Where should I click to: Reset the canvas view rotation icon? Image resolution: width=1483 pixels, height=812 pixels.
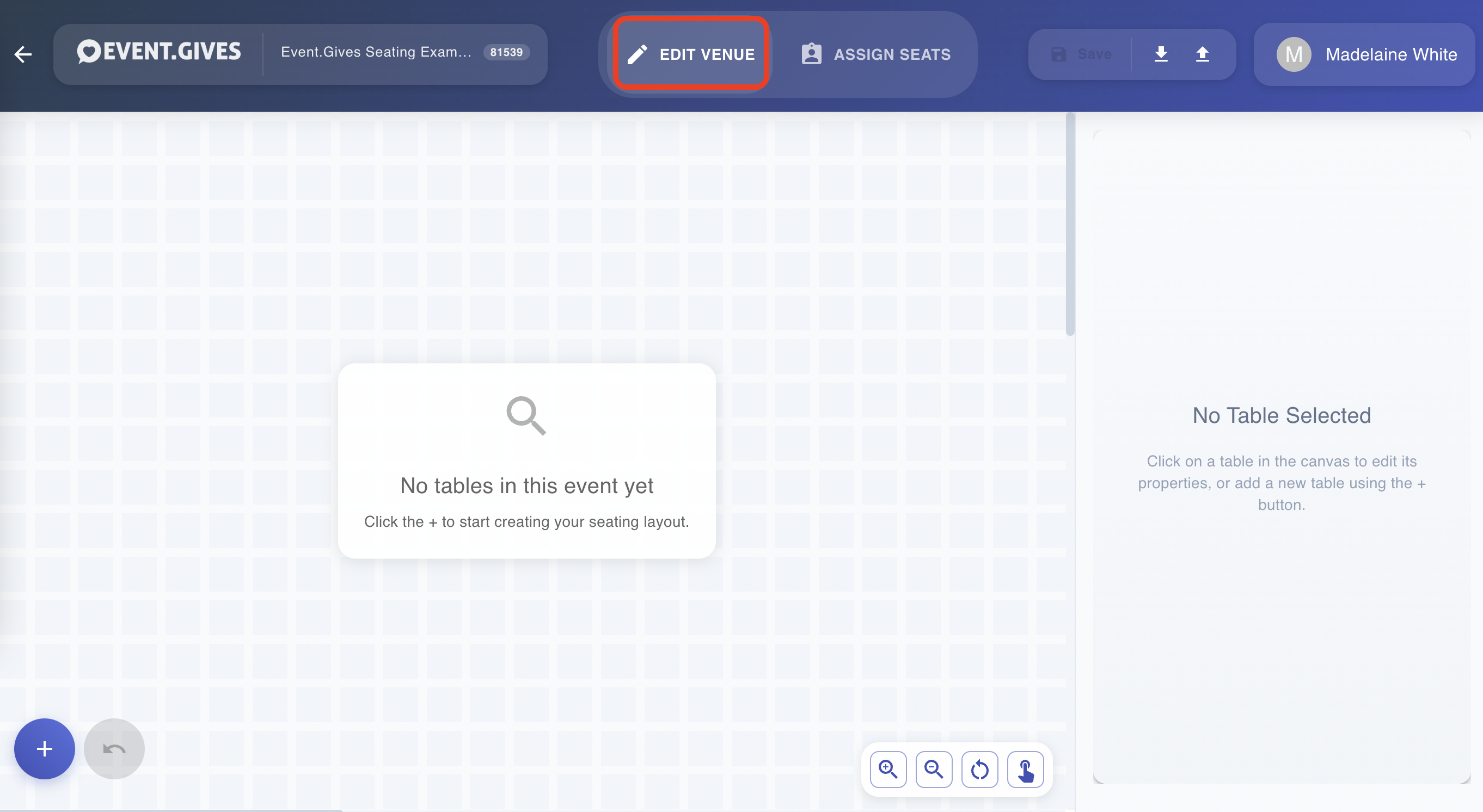(x=979, y=770)
